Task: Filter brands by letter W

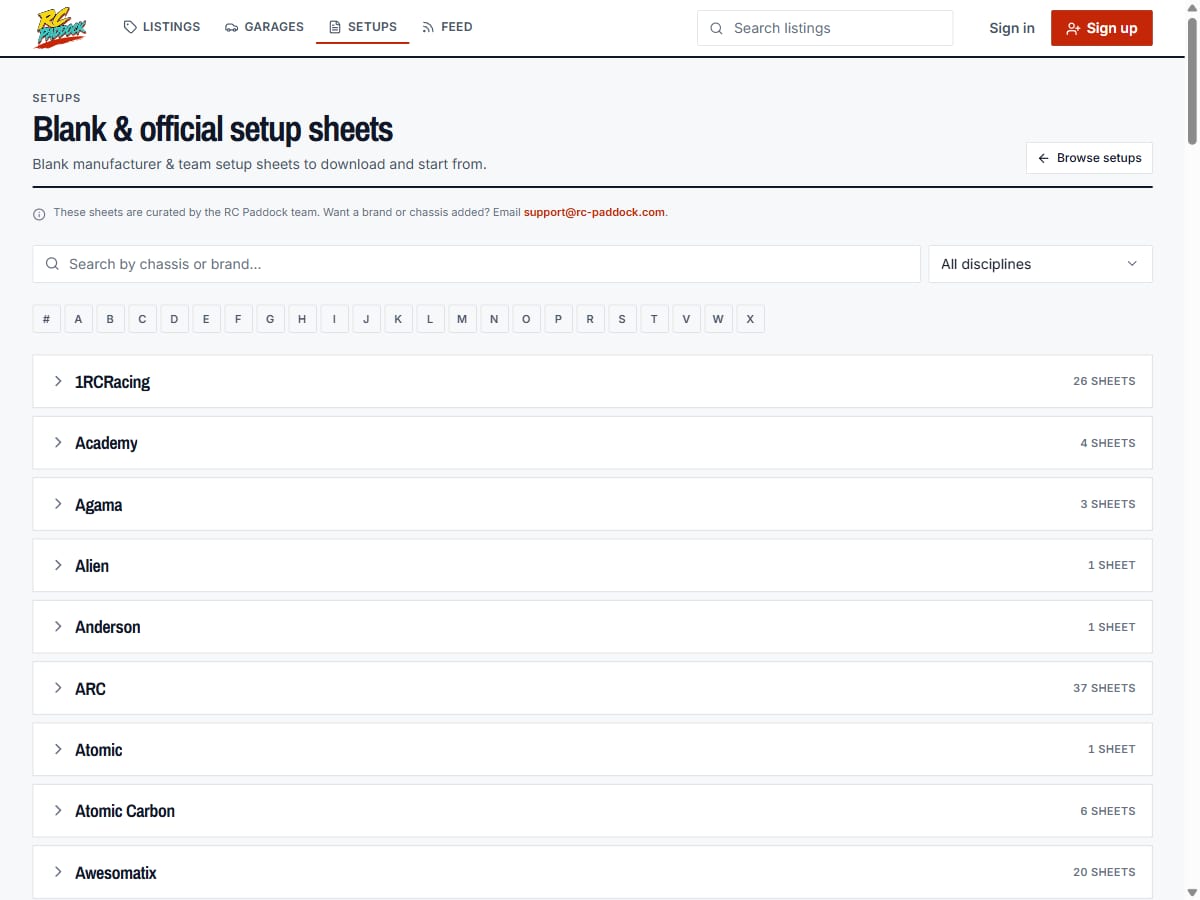Action: pos(718,319)
